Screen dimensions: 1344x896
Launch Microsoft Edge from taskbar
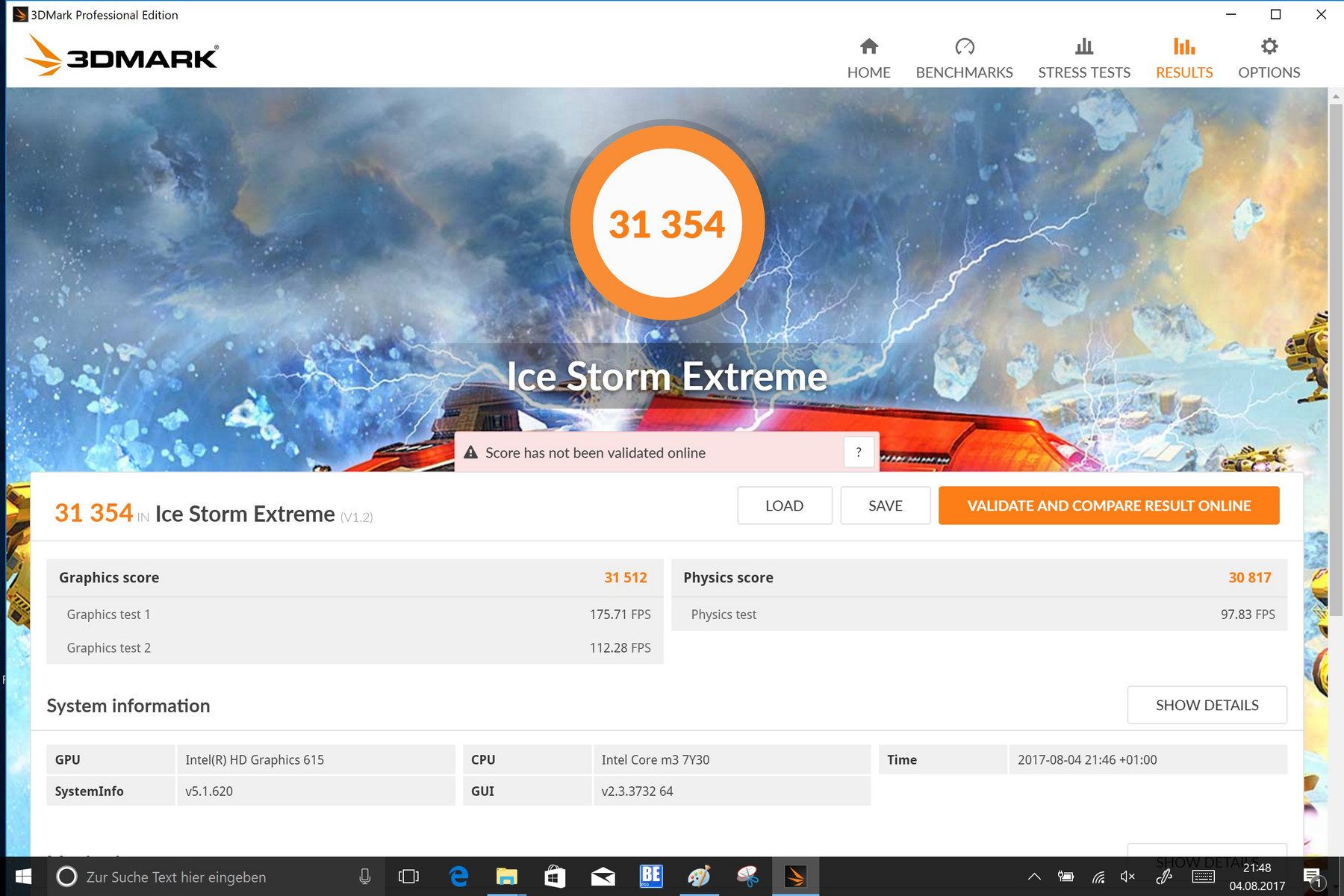click(x=458, y=877)
